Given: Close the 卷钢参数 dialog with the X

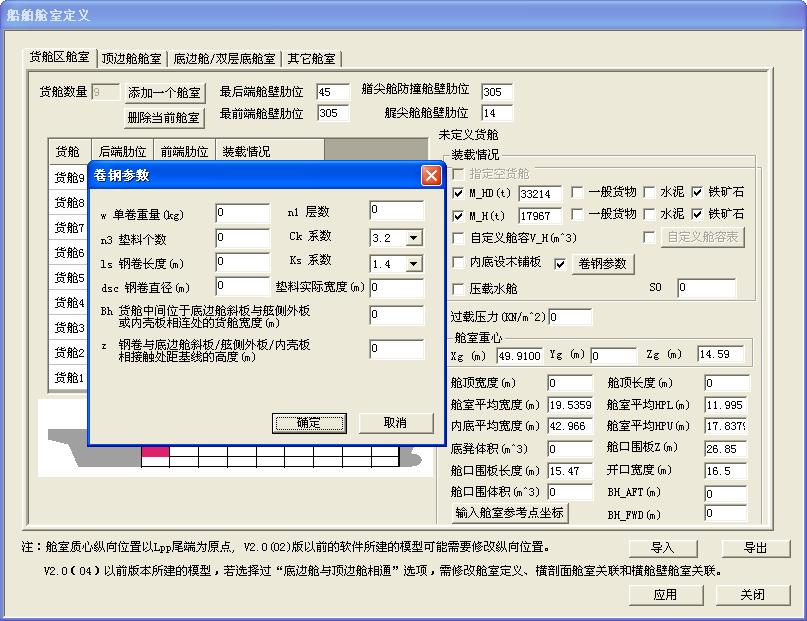Looking at the screenshot, I should [431, 175].
